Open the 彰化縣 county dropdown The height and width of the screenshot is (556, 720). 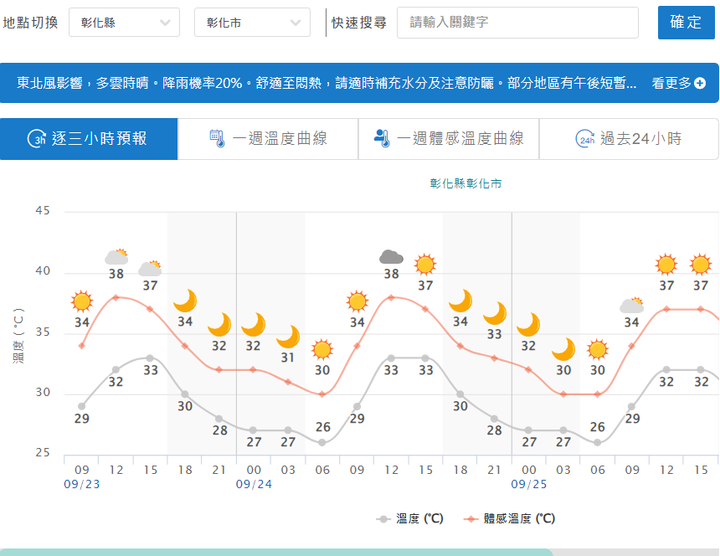(x=124, y=22)
